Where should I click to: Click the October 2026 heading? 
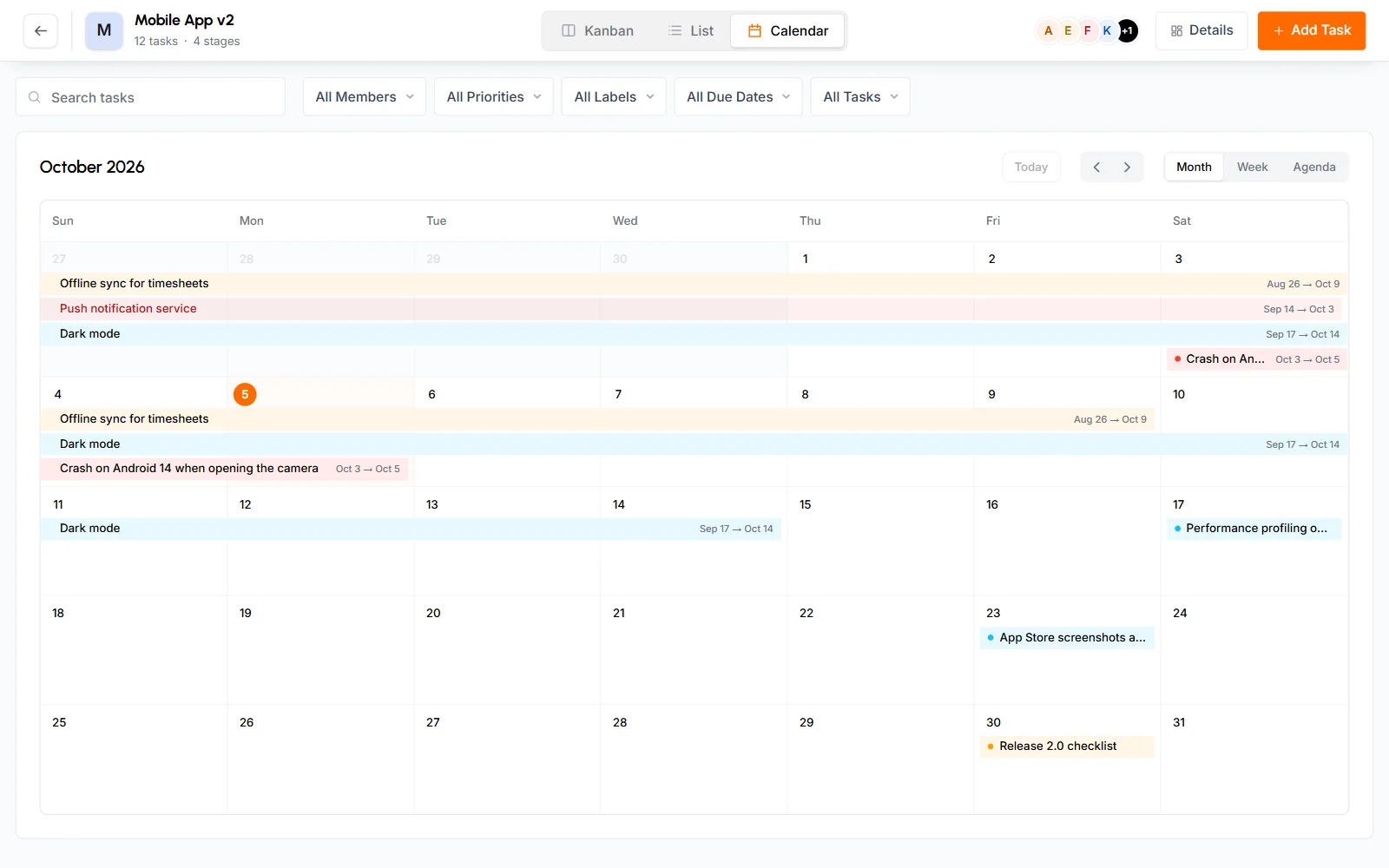(x=92, y=167)
